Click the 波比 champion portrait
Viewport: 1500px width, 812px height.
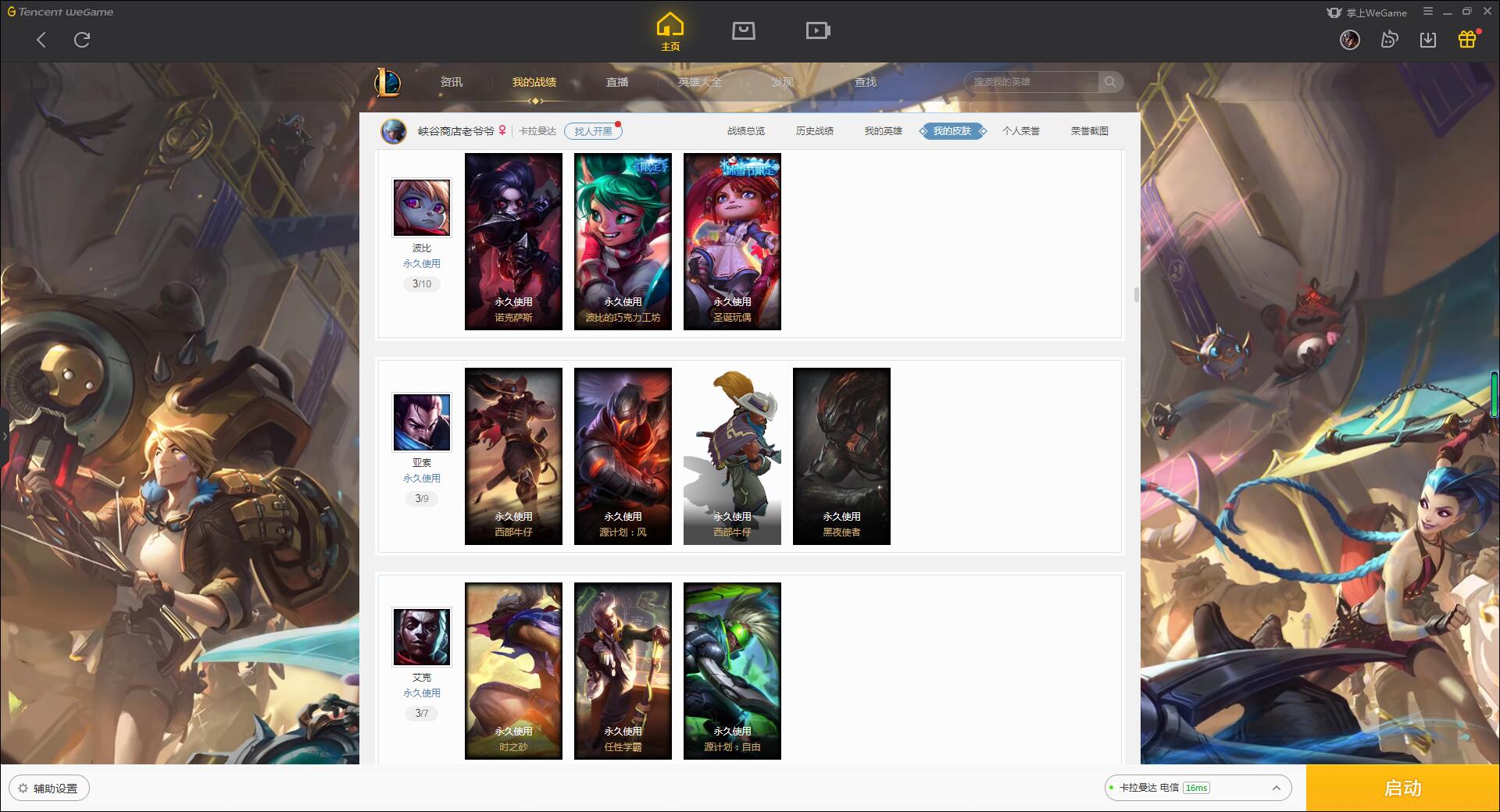(422, 208)
